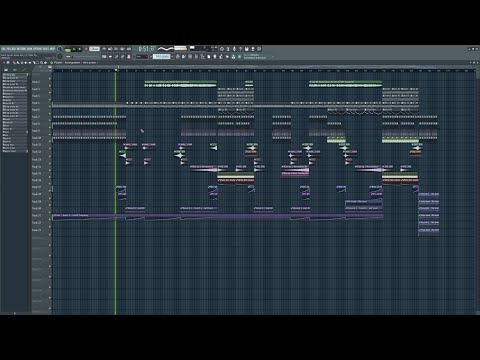Open the FILE menu
Image resolution: width=480 pixels, height=360 pixels.
(3, 49)
